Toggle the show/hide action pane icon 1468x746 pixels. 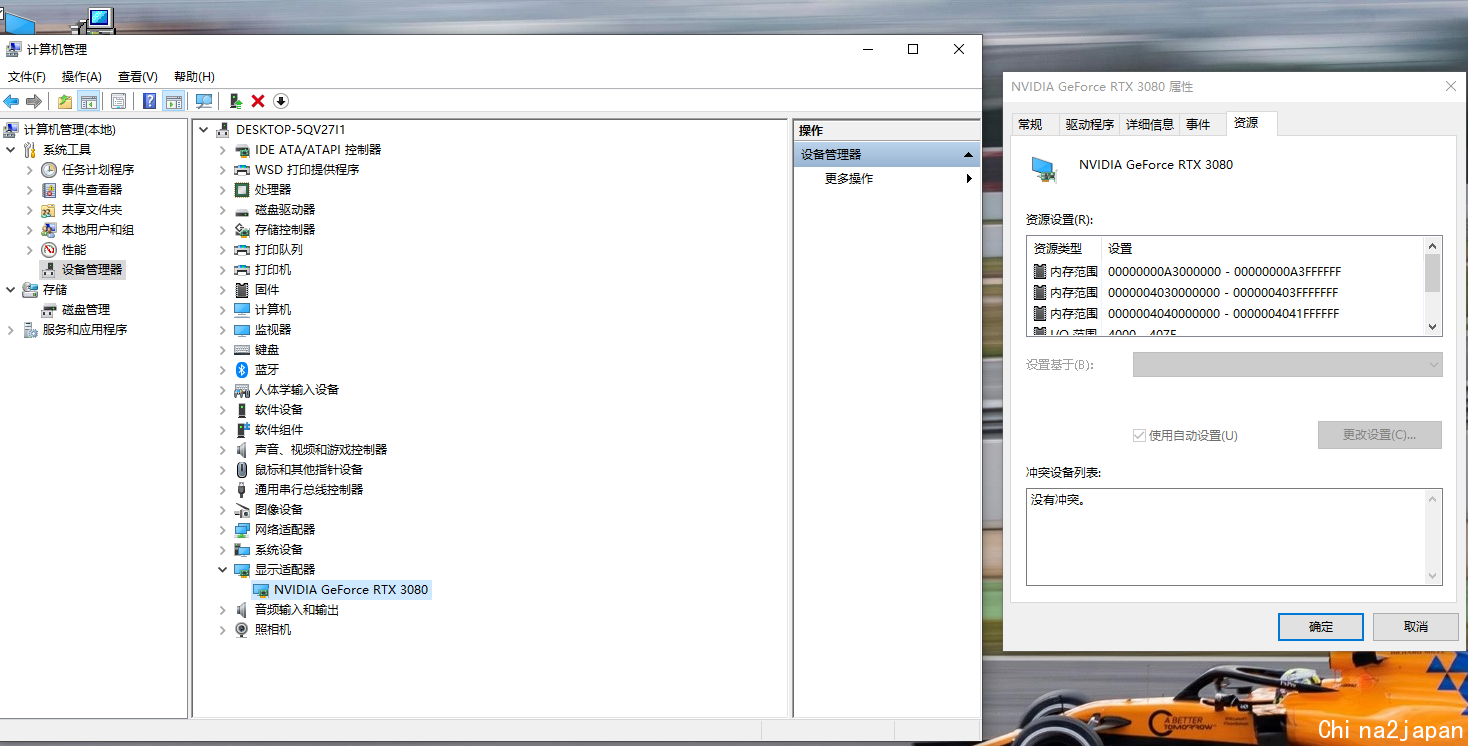(174, 101)
